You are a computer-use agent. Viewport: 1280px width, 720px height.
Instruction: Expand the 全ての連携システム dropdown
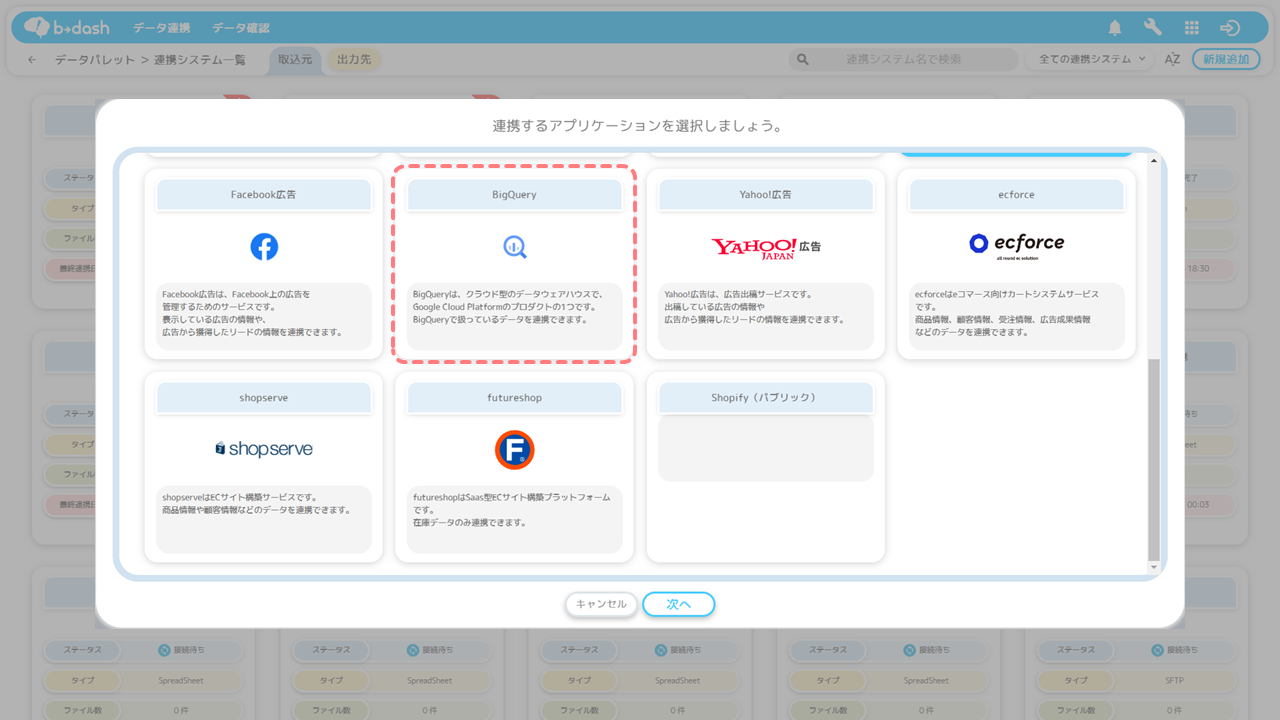point(1091,60)
